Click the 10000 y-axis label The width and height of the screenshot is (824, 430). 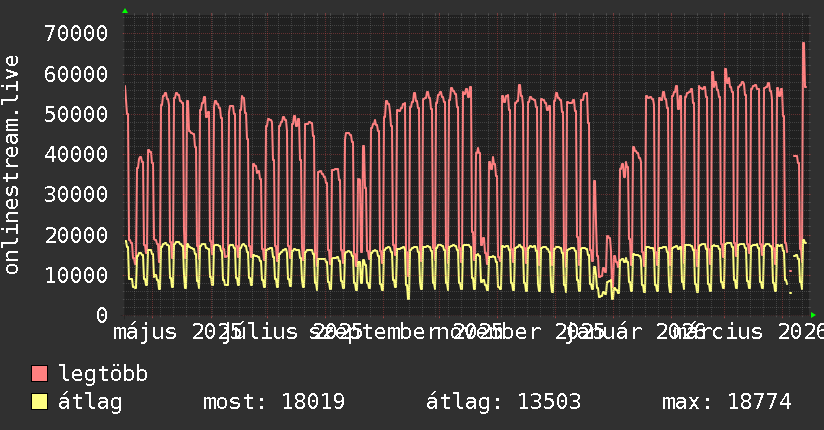(76, 275)
